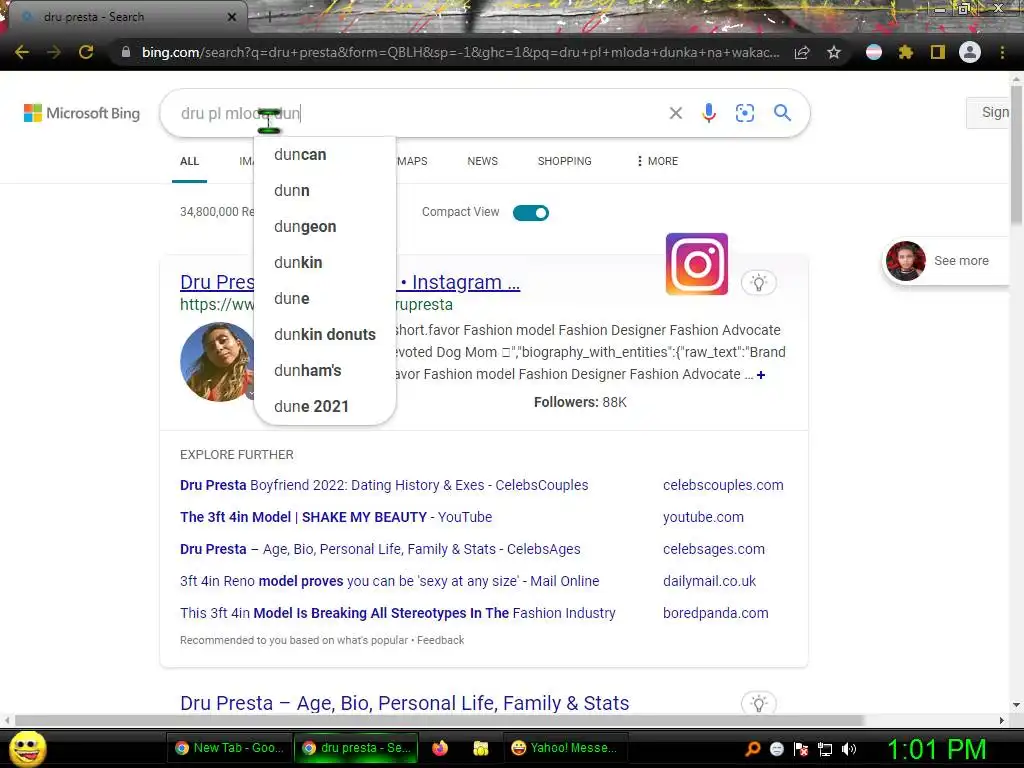Viewport: 1024px width, 768px height.
Task: Open the Chrome three-dot menu
Action: tap(1002, 52)
